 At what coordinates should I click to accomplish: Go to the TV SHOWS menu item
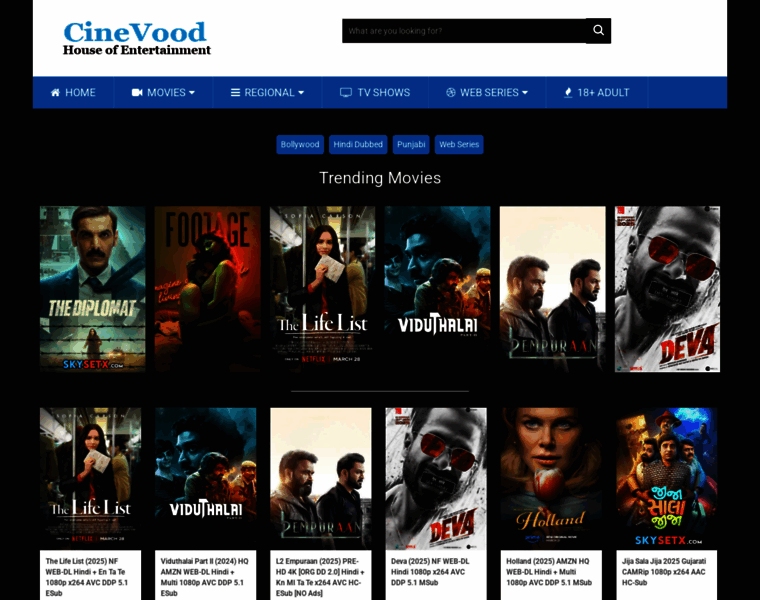tap(375, 93)
